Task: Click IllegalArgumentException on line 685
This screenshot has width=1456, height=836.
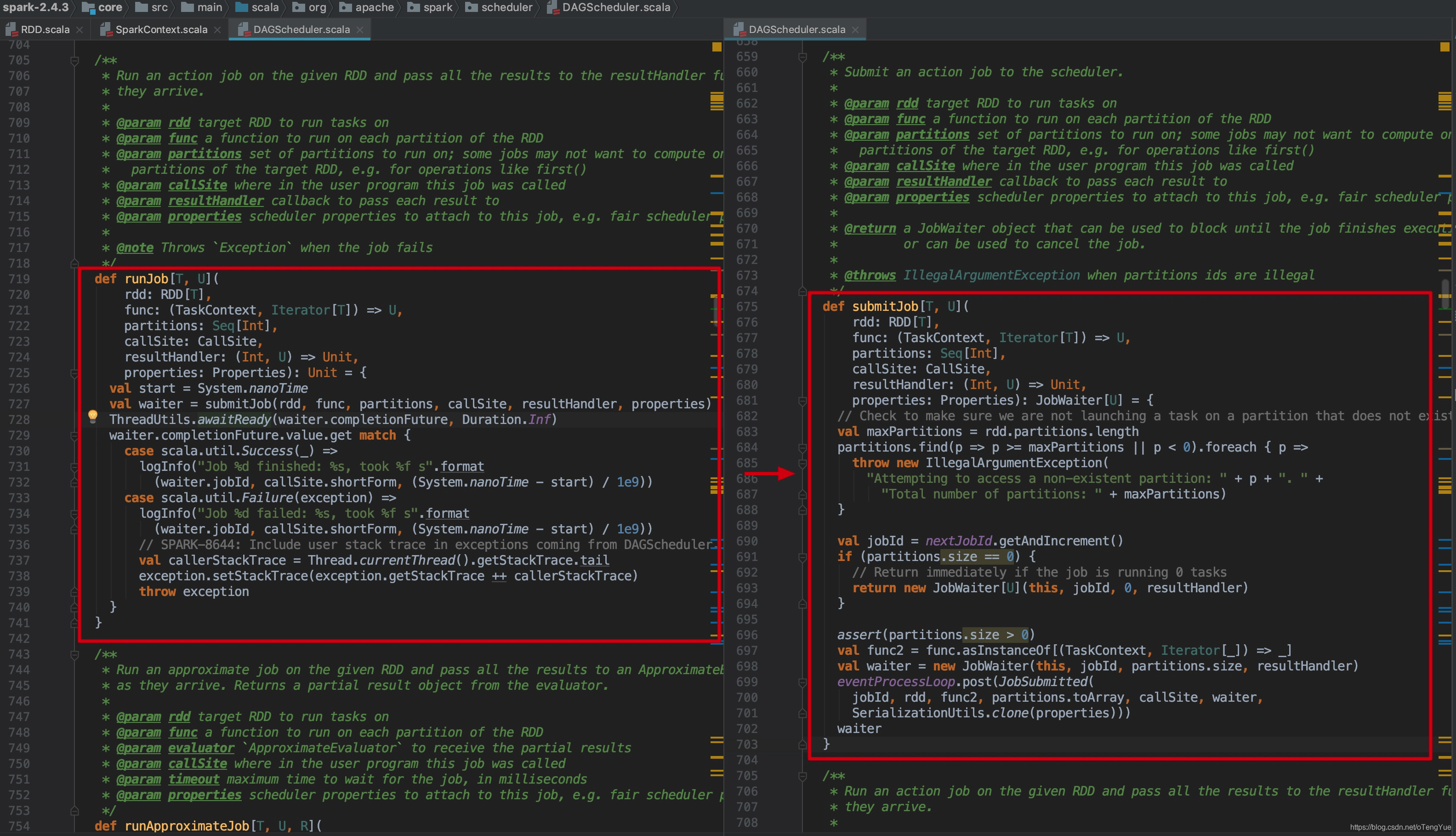Action: pos(1014,463)
